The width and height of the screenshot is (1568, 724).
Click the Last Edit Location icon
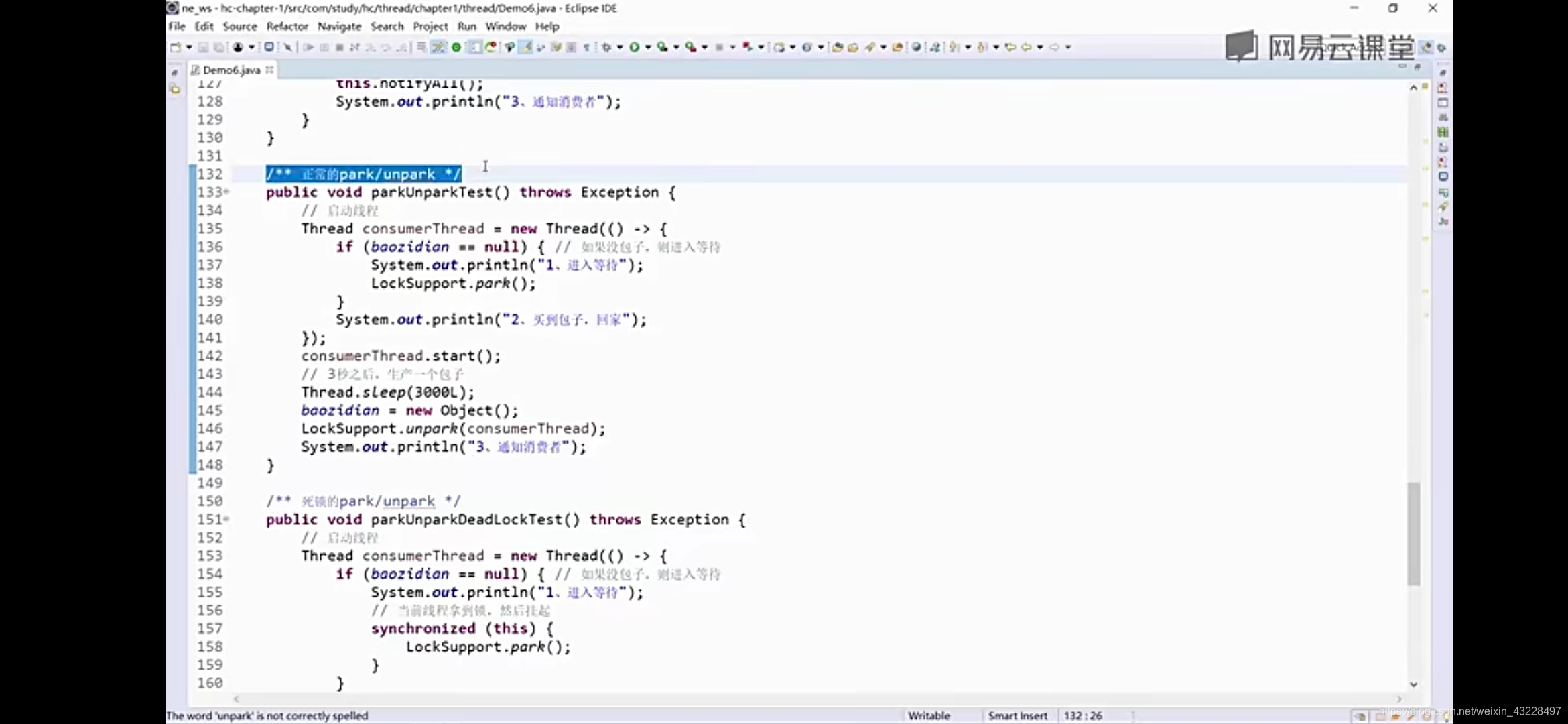[1010, 47]
